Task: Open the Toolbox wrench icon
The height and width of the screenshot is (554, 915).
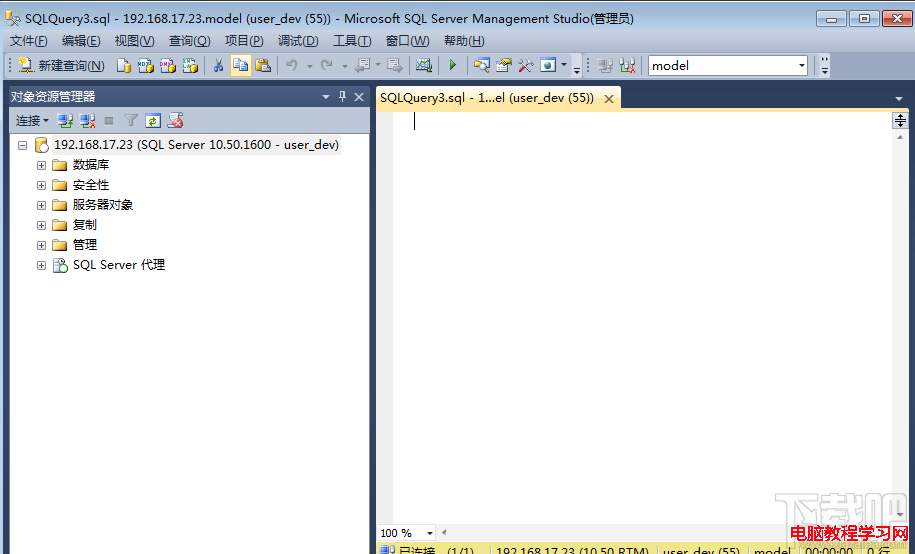Action: pos(526,65)
